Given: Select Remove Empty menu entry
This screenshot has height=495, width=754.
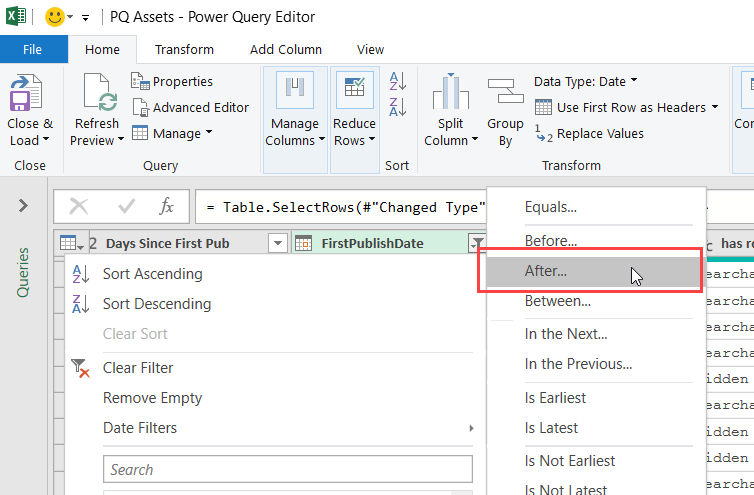Looking at the screenshot, I should 152,398.
